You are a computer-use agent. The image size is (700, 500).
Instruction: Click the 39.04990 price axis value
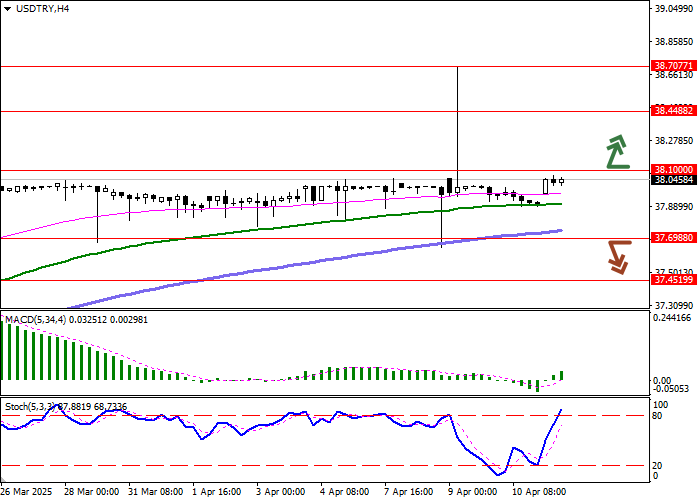pos(673,9)
